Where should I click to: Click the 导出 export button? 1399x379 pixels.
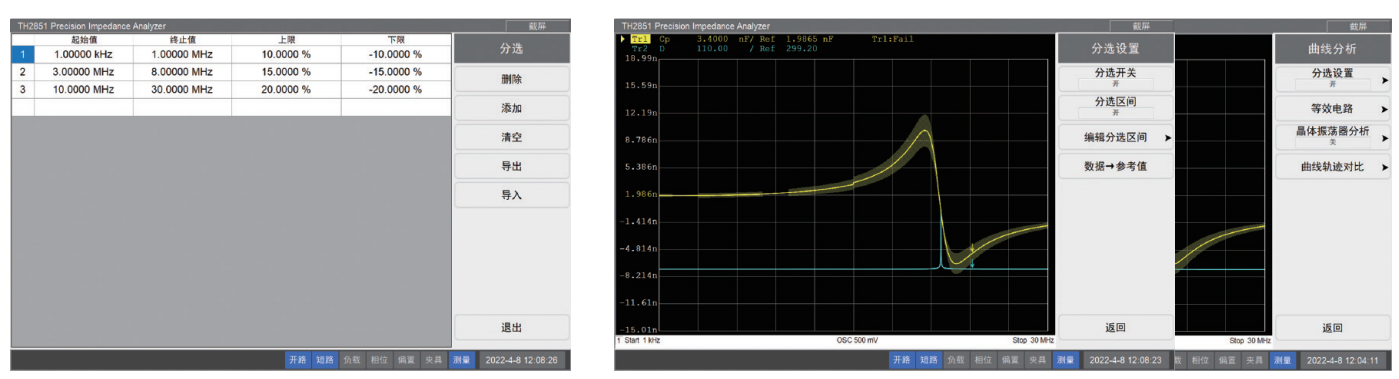pyautogui.click(x=511, y=166)
